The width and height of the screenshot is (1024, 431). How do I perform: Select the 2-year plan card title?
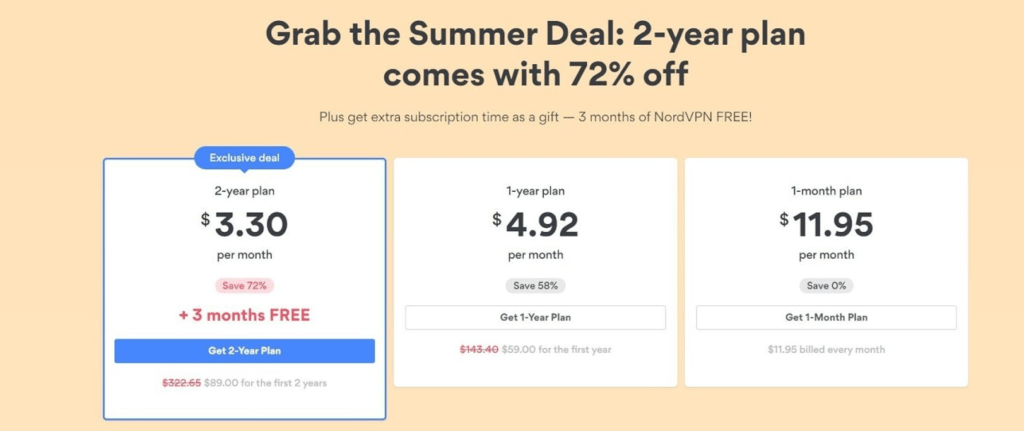point(244,191)
